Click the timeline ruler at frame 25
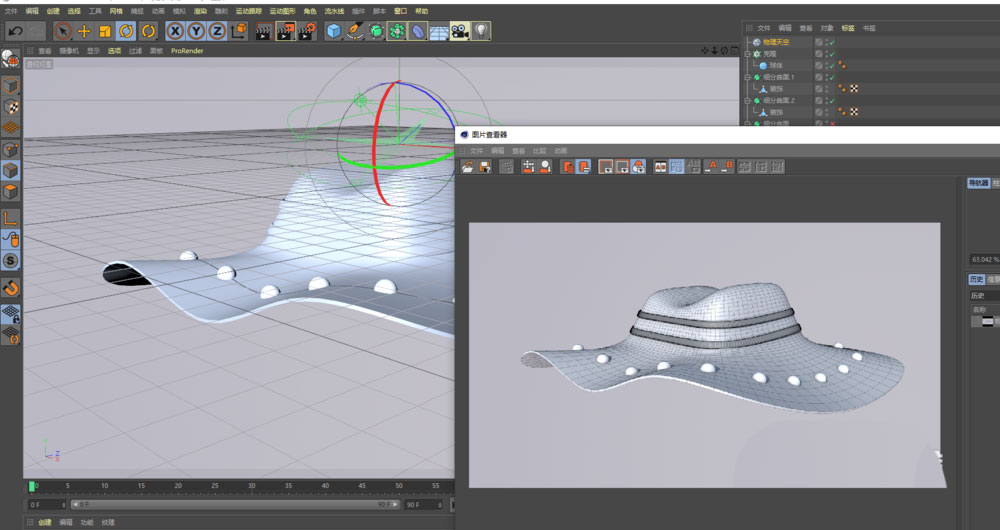 215,487
